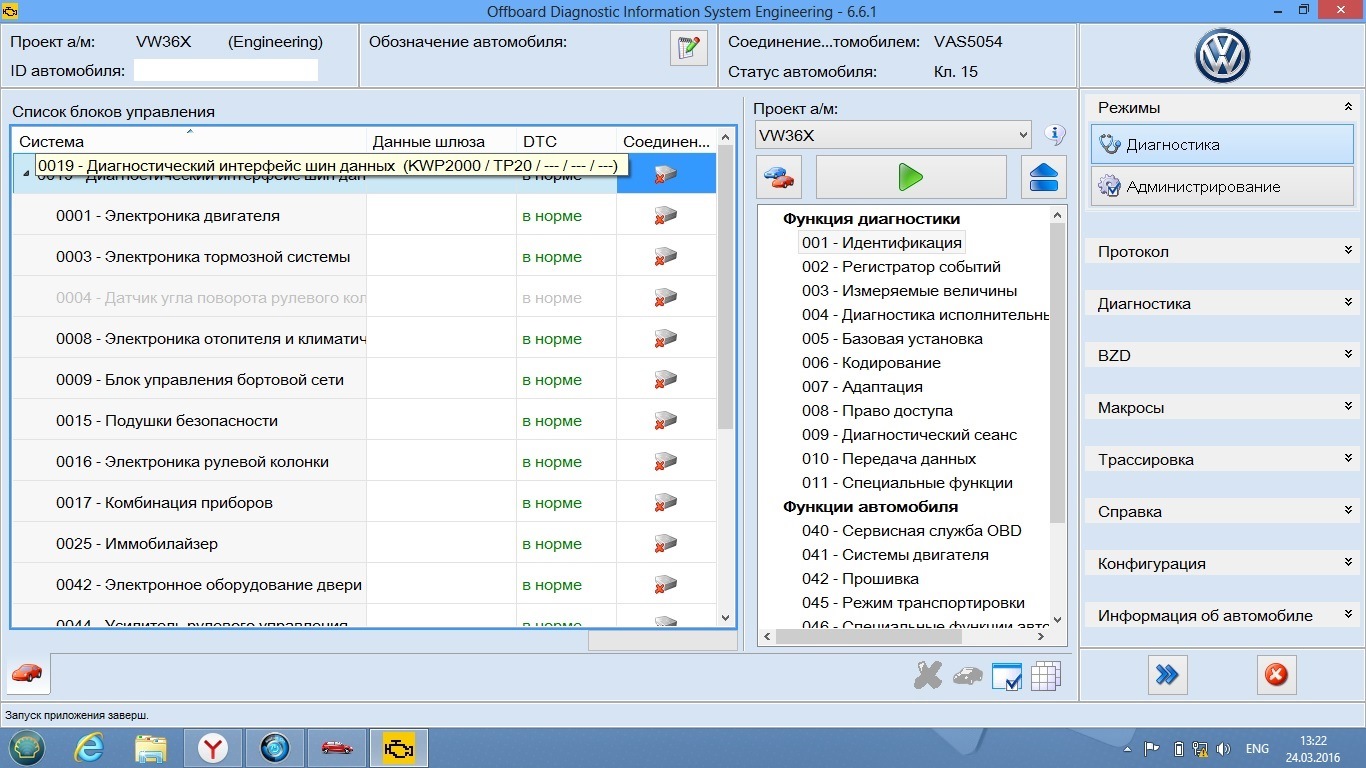This screenshot has width=1366, height=768.
Task: Expand the Трассировка section
Action: (x=1348, y=459)
